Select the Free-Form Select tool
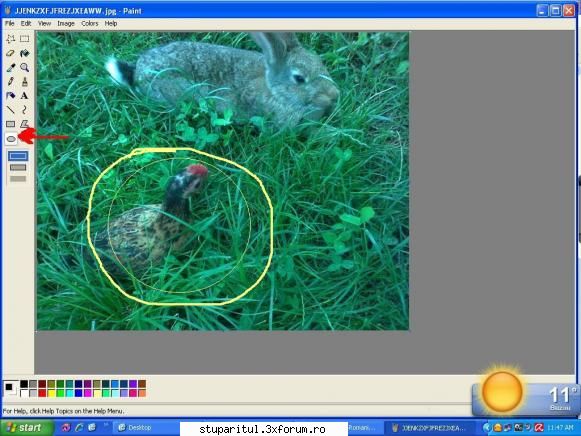The height and width of the screenshot is (436, 581). pyautogui.click(x=10, y=39)
